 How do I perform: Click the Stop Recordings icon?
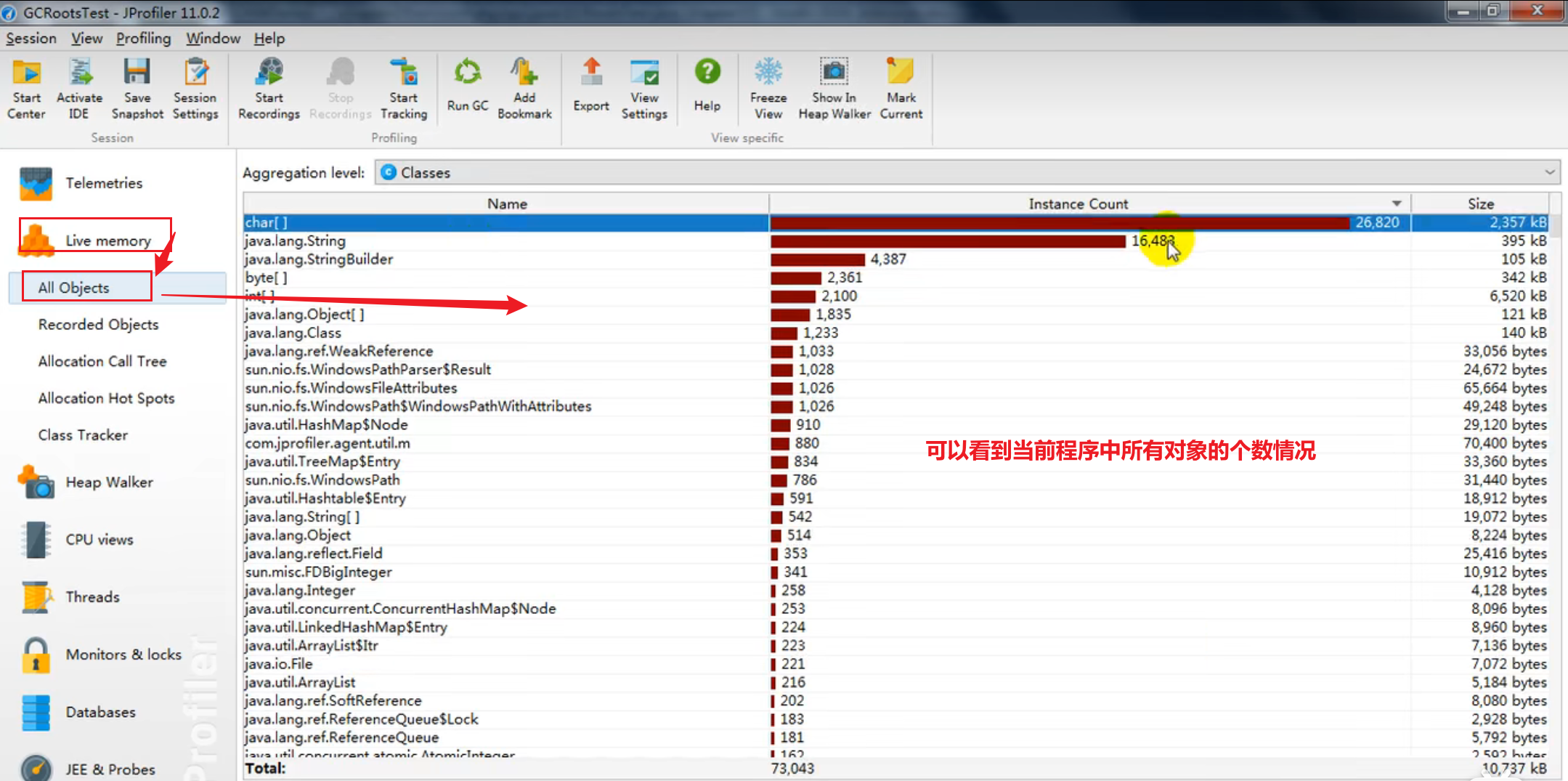tap(340, 73)
